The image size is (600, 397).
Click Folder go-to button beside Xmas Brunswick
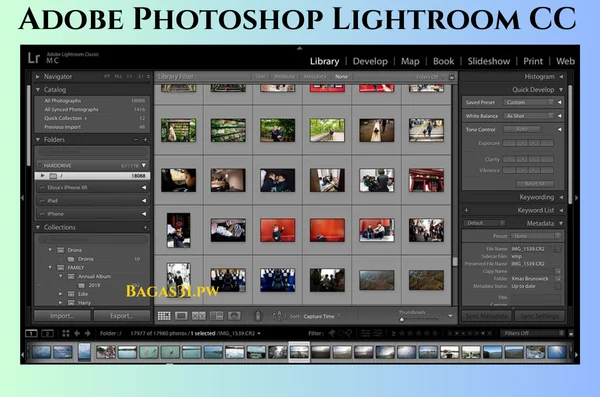[x=558, y=279]
